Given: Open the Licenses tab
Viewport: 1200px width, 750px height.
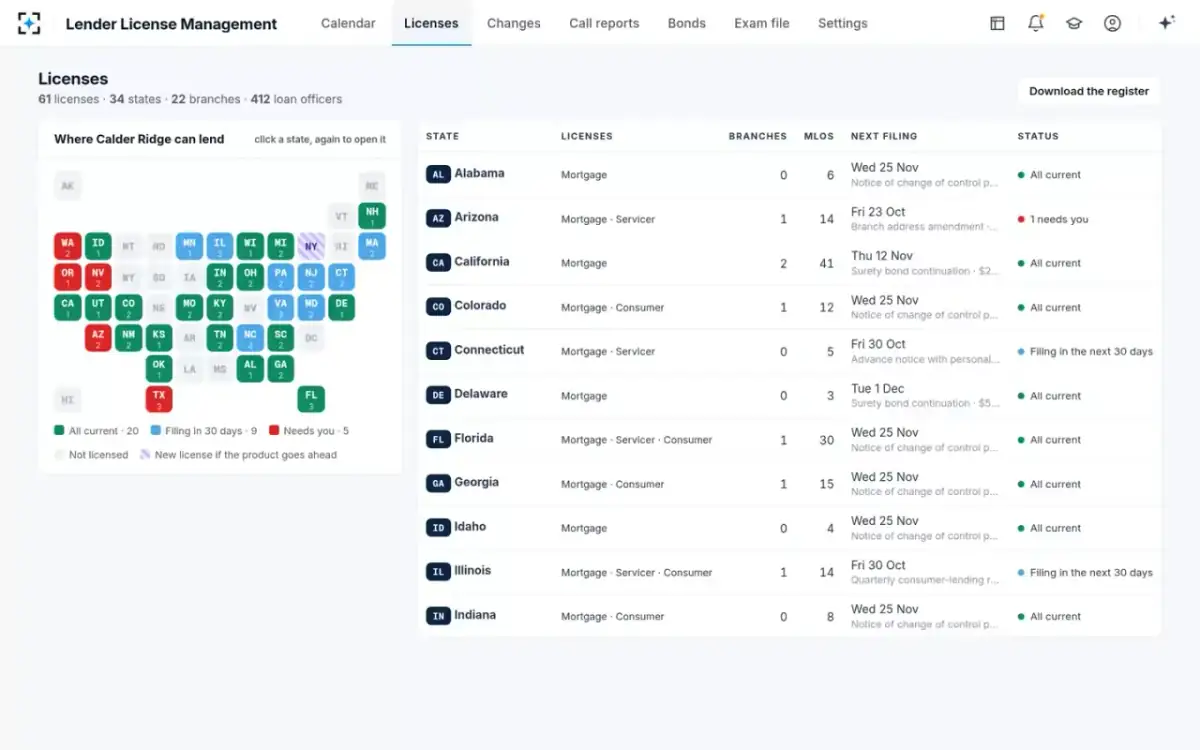Looking at the screenshot, I should (431, 23).
